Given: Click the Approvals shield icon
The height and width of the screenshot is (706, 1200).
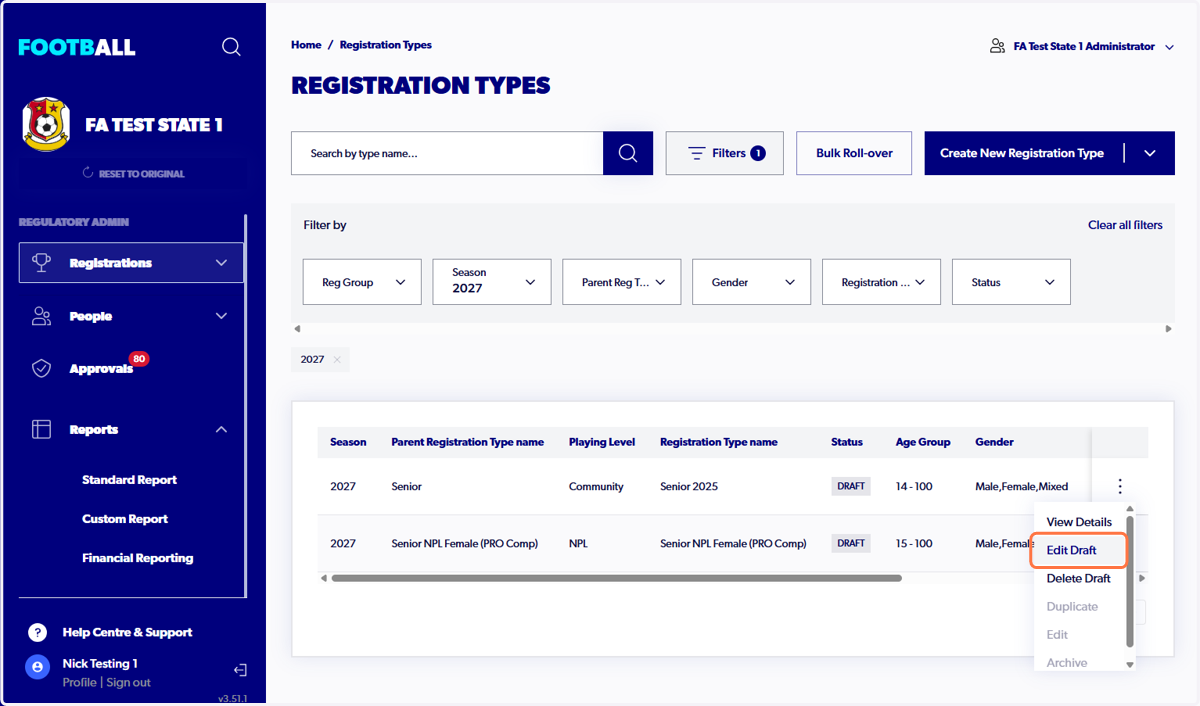Looking at the screenshot, I should (41, 369).
